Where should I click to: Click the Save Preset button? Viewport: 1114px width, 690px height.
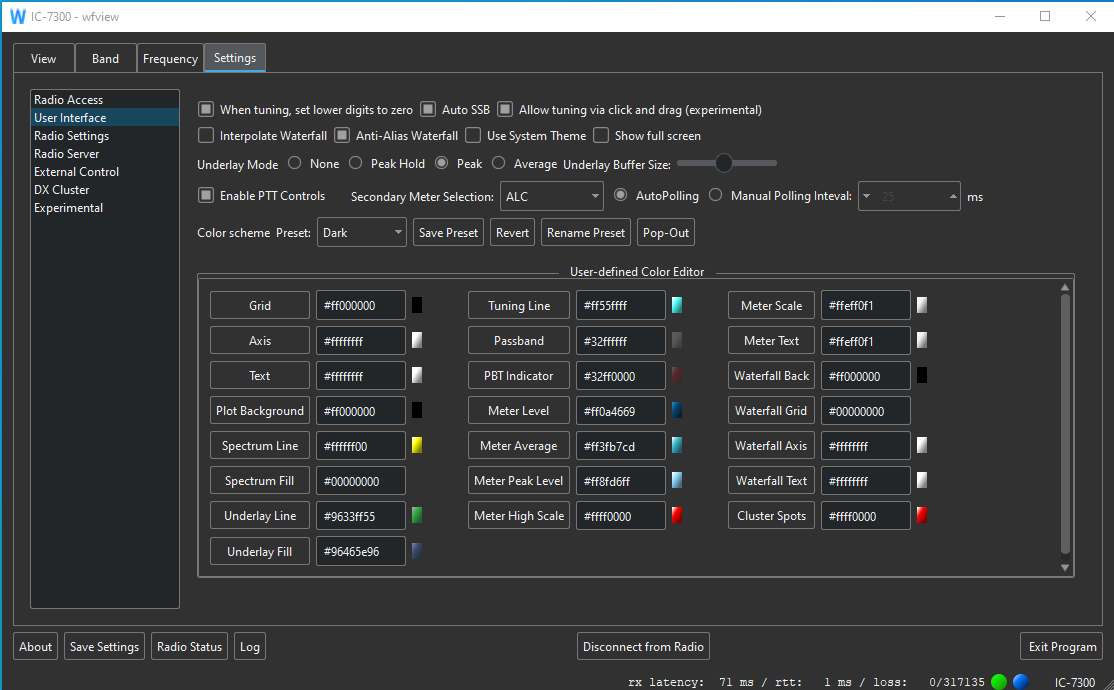448,232
